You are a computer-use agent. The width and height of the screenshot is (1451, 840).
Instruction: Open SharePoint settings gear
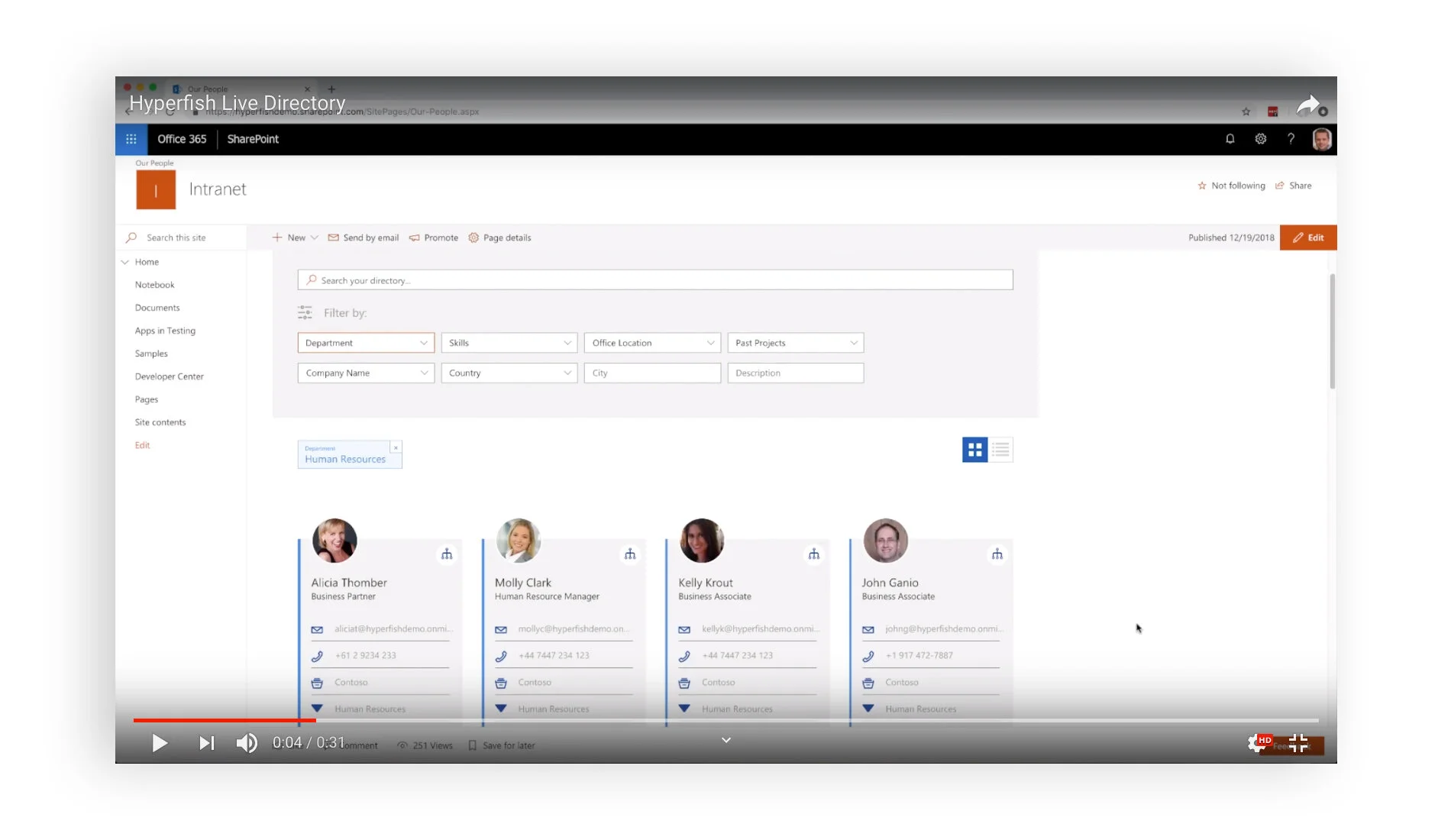(1260, 139)
